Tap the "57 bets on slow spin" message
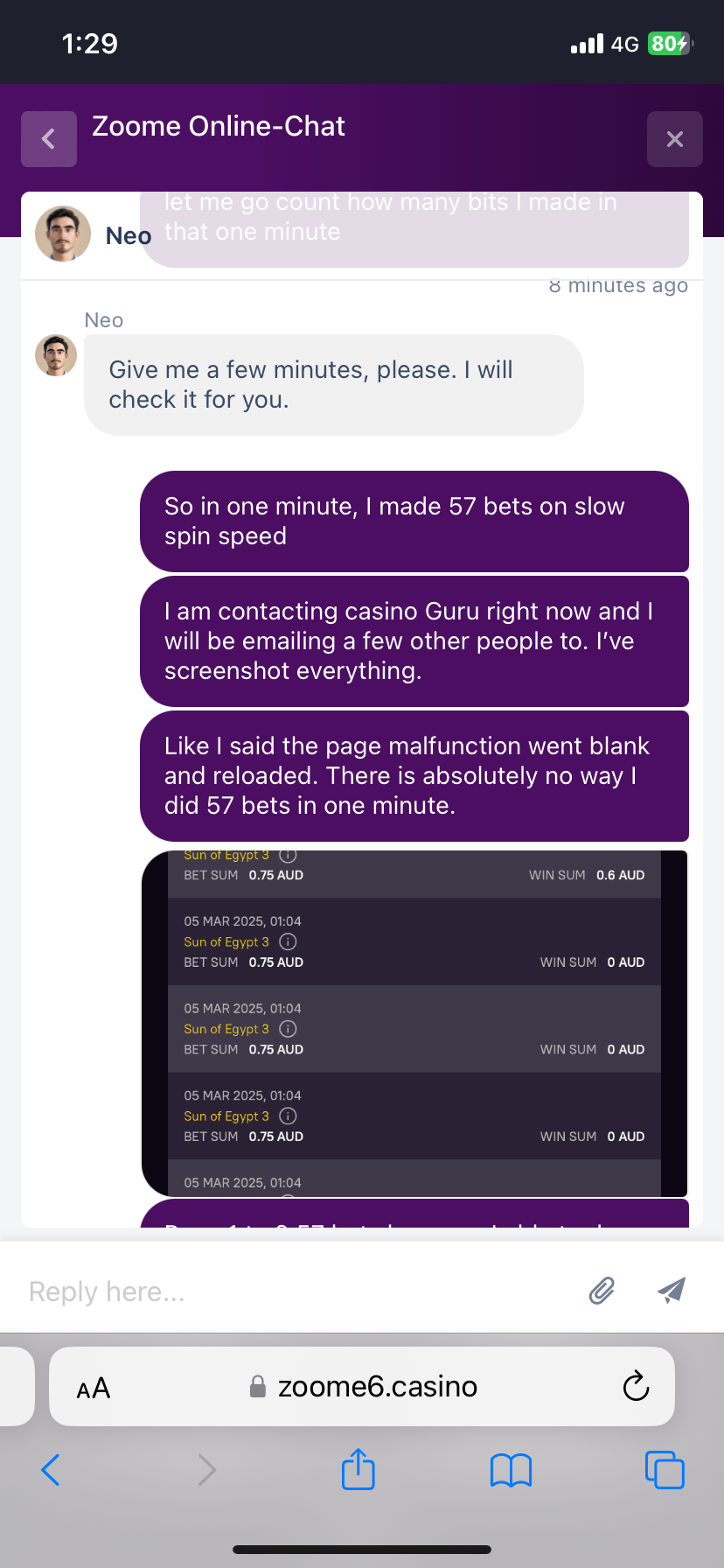Viewport: 724px width, 1568px height. pos(414,521)
